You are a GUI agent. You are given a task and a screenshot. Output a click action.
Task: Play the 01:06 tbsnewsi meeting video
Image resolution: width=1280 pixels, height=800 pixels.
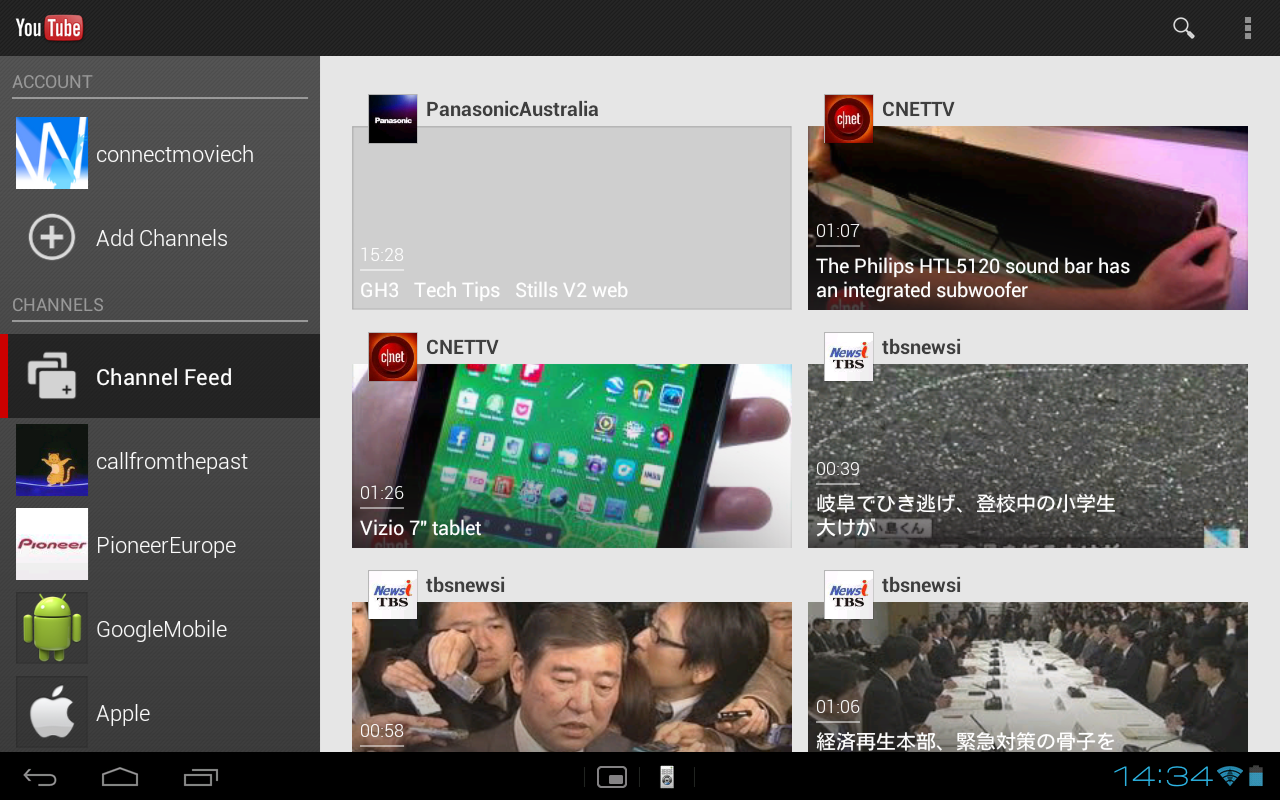click(1028, 677)
